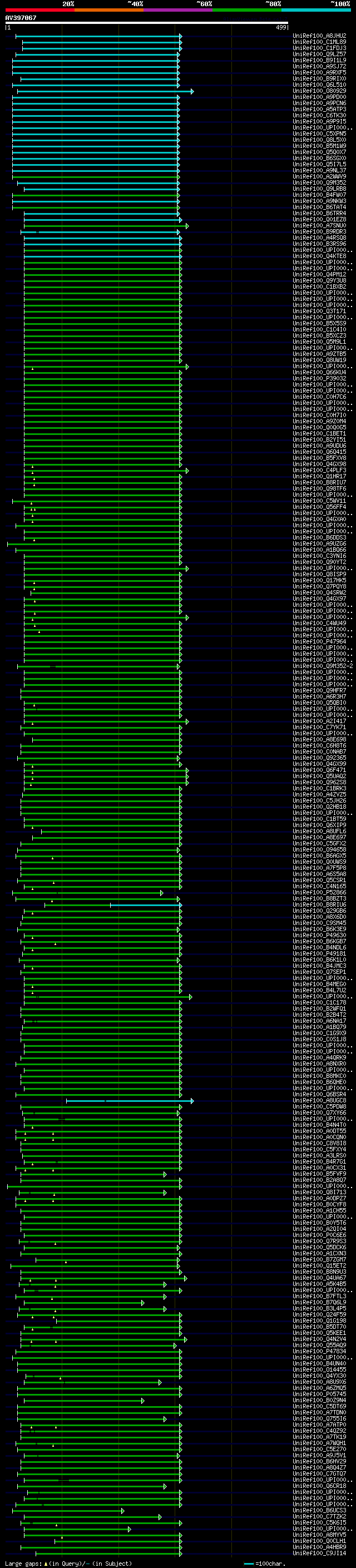Select hit label UniRef100_A9SJ72

[x=319, y=66]
